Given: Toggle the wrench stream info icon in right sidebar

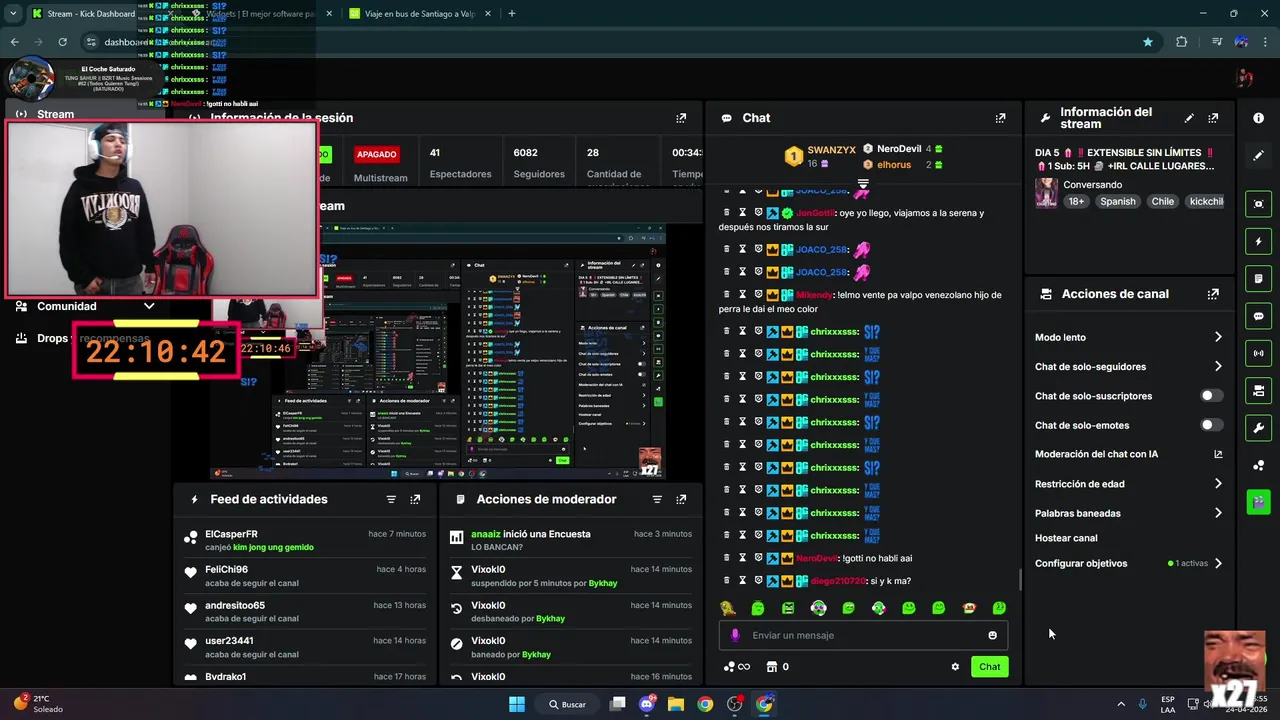Looking at the screenshot, I should point(1258,428).
